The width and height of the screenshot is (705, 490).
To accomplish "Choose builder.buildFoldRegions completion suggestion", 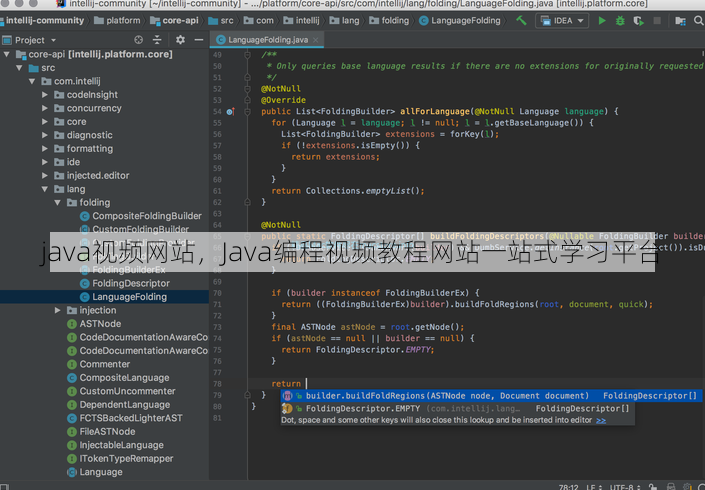I will (490, 396).
